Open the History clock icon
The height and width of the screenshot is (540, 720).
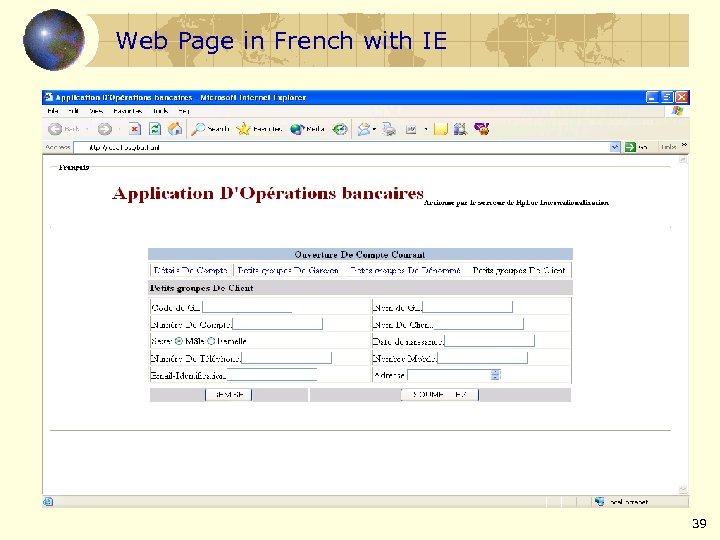click(x=339, y=129)
